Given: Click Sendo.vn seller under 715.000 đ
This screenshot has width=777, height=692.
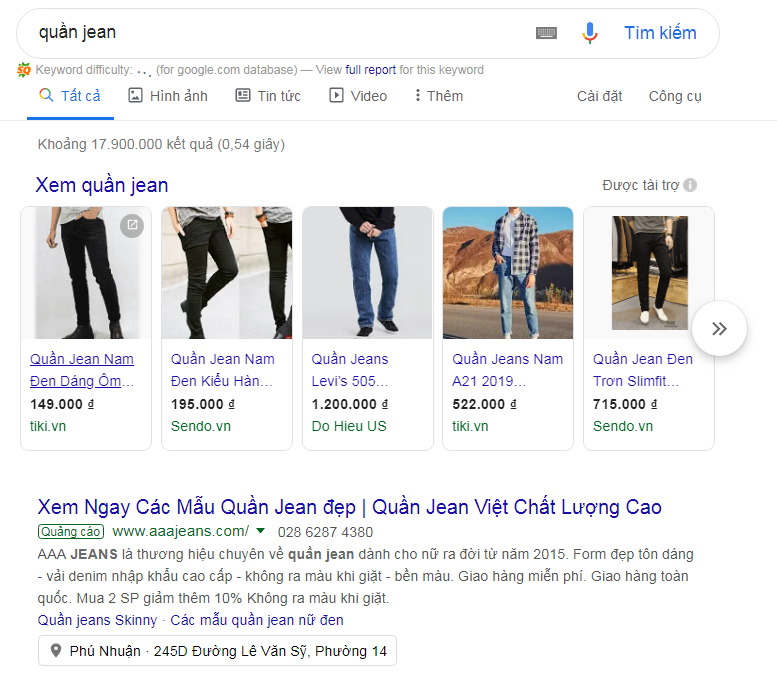Looking at the screenshot, I should click(623, 426).
